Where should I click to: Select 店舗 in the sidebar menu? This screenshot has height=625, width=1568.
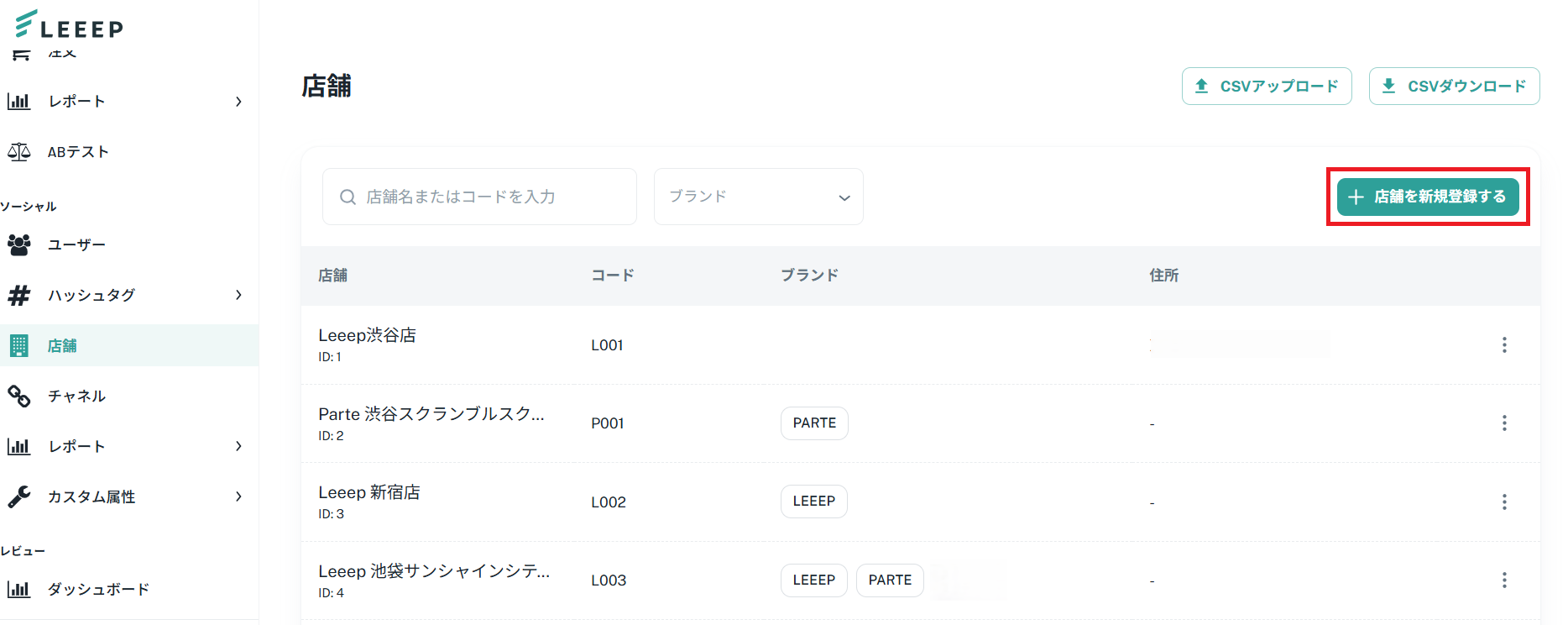click(x=62, y=345)
